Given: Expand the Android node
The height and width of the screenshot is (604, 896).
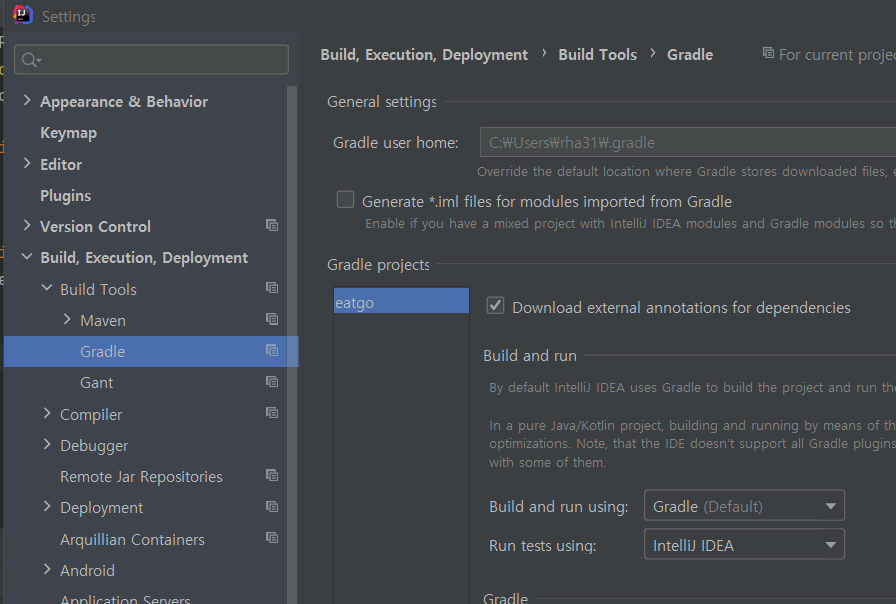Looking at the screenshot, I should [47, 569].
